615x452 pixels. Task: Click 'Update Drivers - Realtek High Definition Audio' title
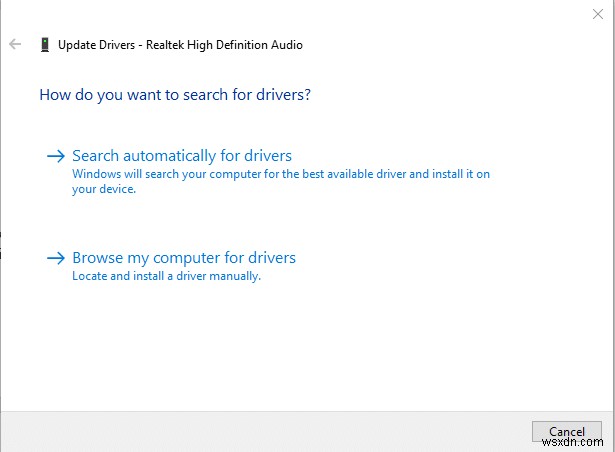coord(180,45)
